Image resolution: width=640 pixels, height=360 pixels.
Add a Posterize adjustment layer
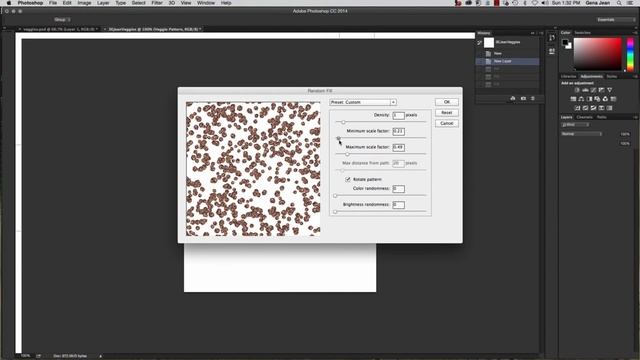pyautogui.click(x=585, y=108)
